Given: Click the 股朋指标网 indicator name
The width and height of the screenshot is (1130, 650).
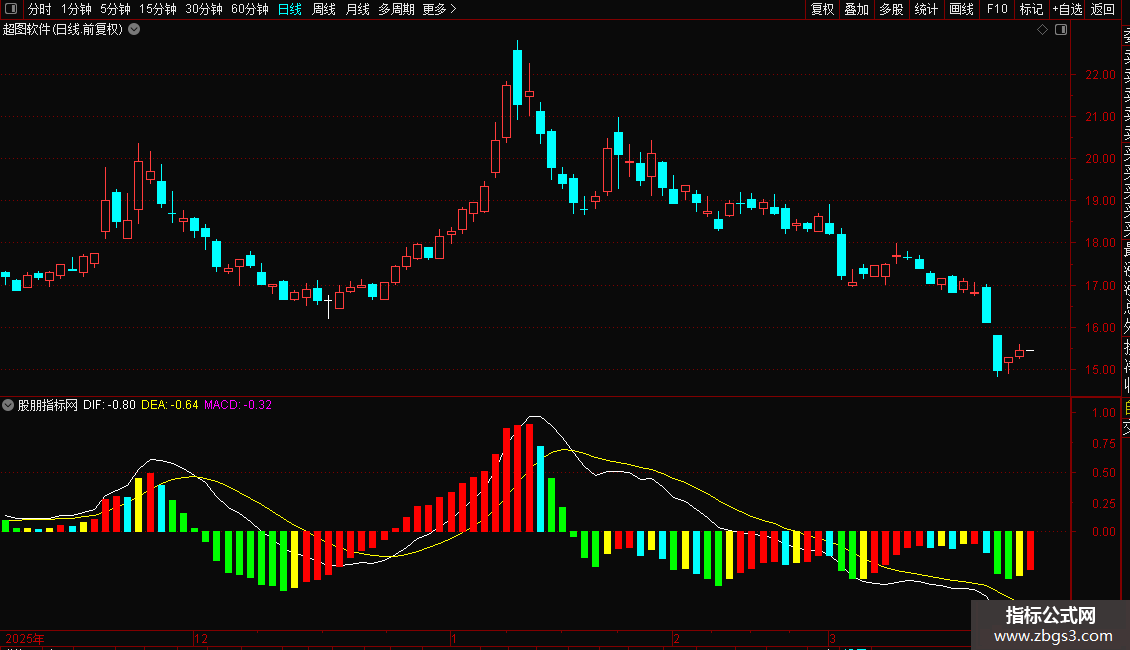Looking at the screenshot, I should pyautogui.click(x=48, y=405).
